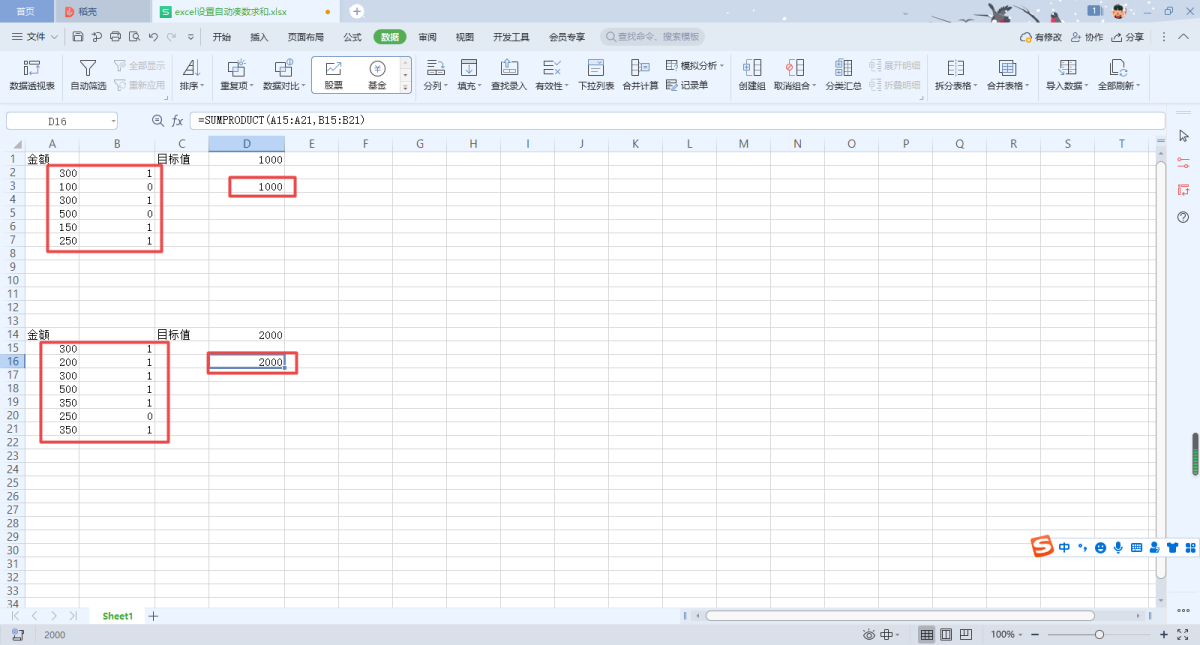Screen dimensions: 1200x645
Task: Click the 分享 share button
Action: click(1128, 37)
